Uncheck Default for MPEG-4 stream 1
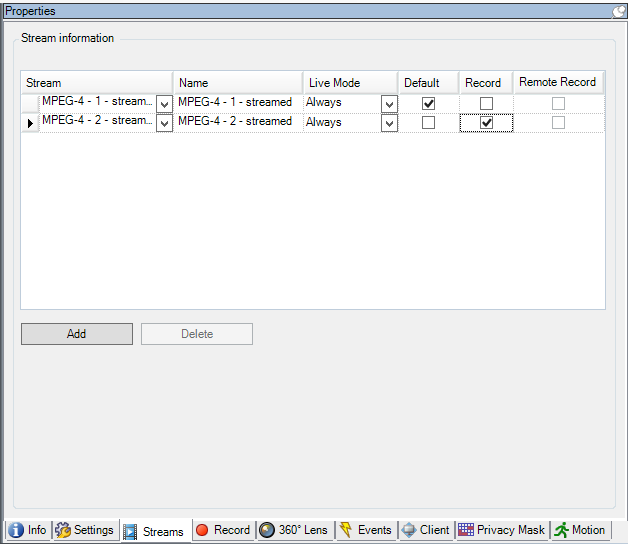The width and height of the screenshot is (628, 544). tap(428, 103)
